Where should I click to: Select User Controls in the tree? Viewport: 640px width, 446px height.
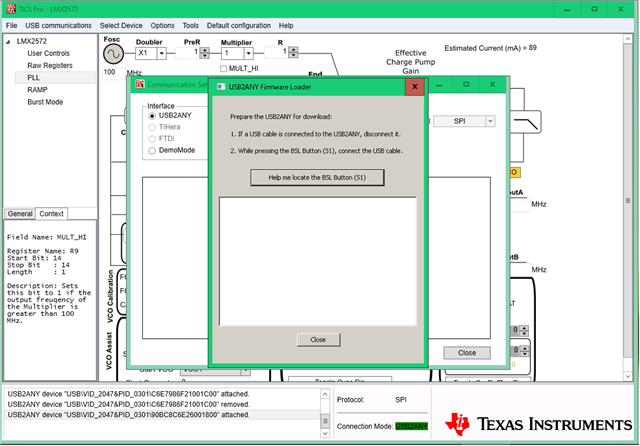(49, 53)
